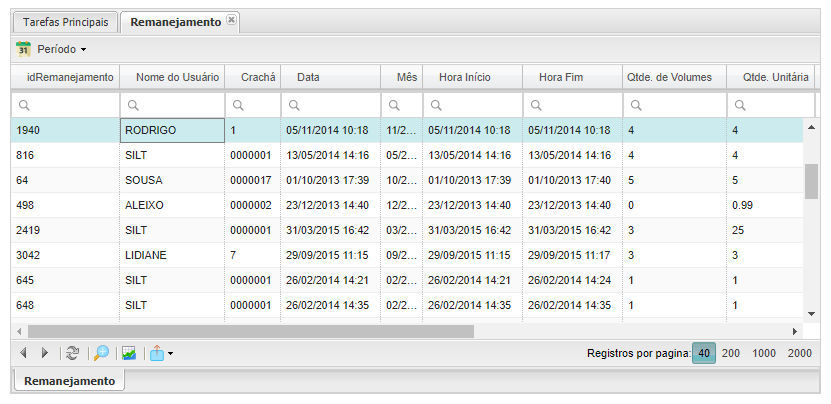Viewport: 831px width, 404px height.
Task: Focus the Crachá filter field
Action: 253,106
